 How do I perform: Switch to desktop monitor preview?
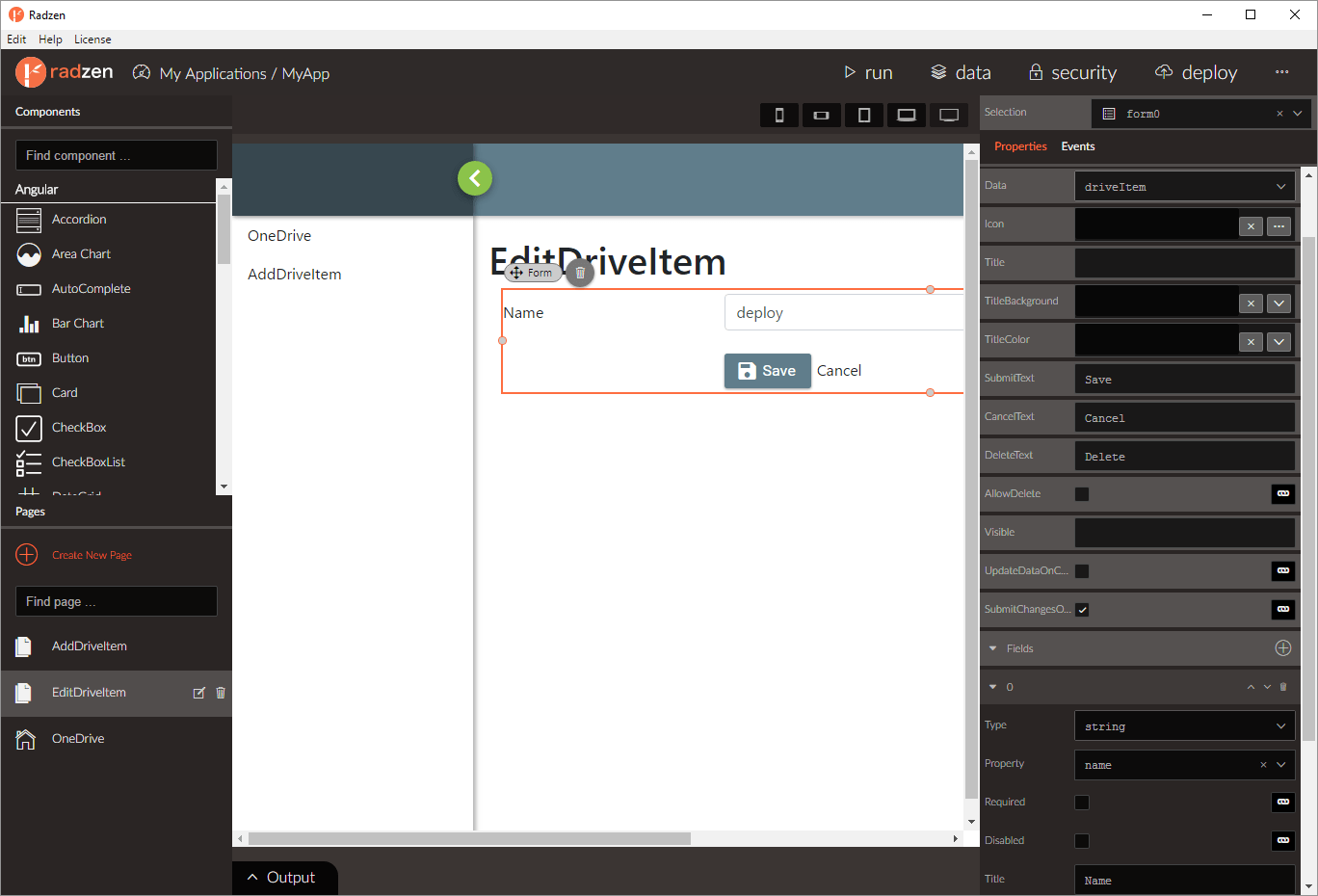pyautogui.click(x=949, y=116)
